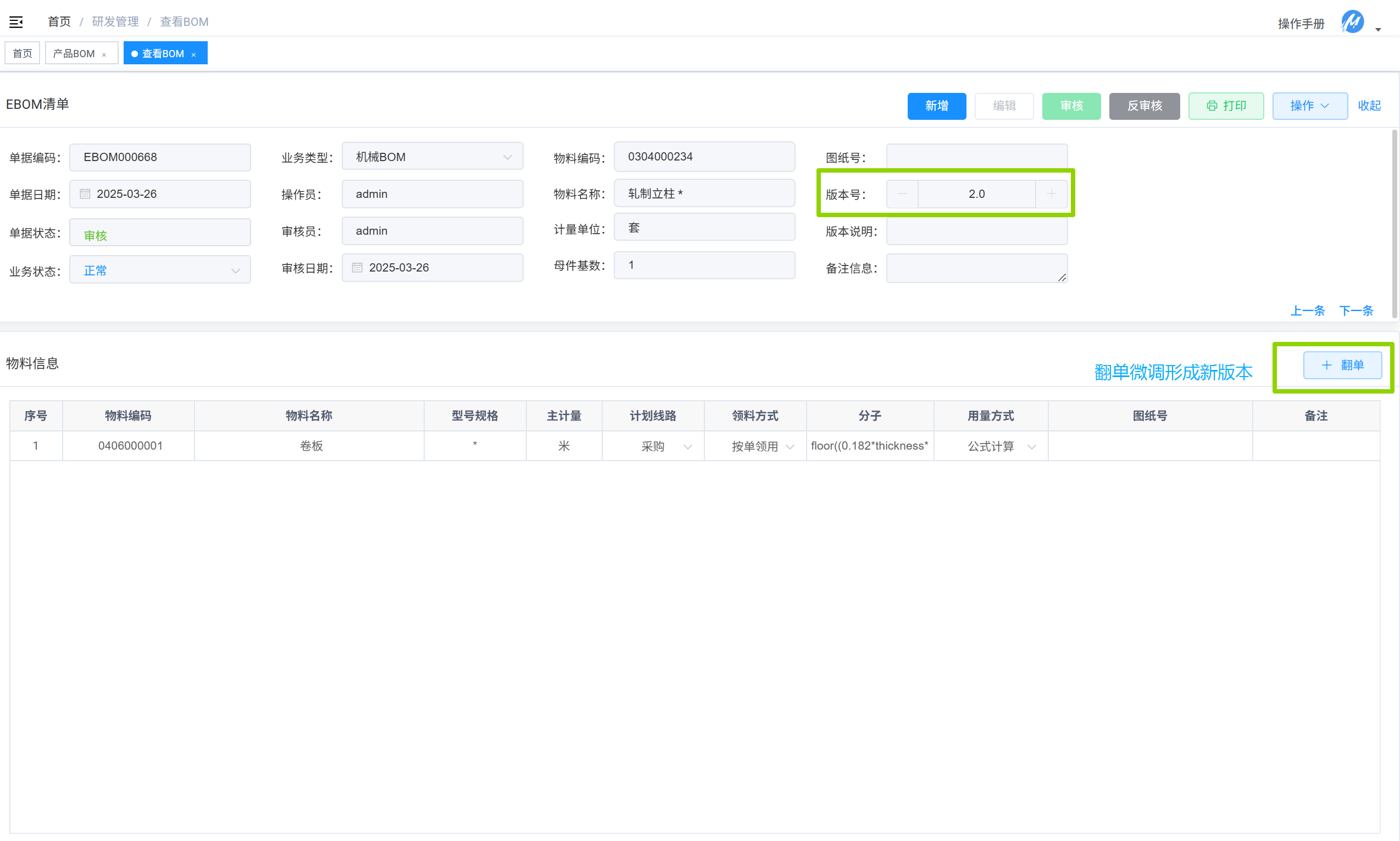The image size is (1400, 841).
Task: Open the 用量方式 公式计算 dropdown
Action: pos(1031,446)
